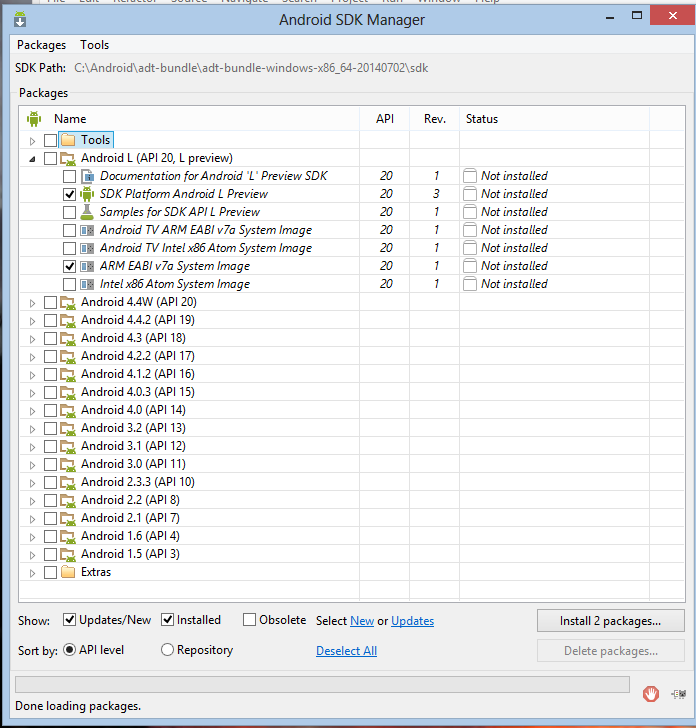Check the Android 3.1 (API 12) checkbox

[x=50, y=447]
